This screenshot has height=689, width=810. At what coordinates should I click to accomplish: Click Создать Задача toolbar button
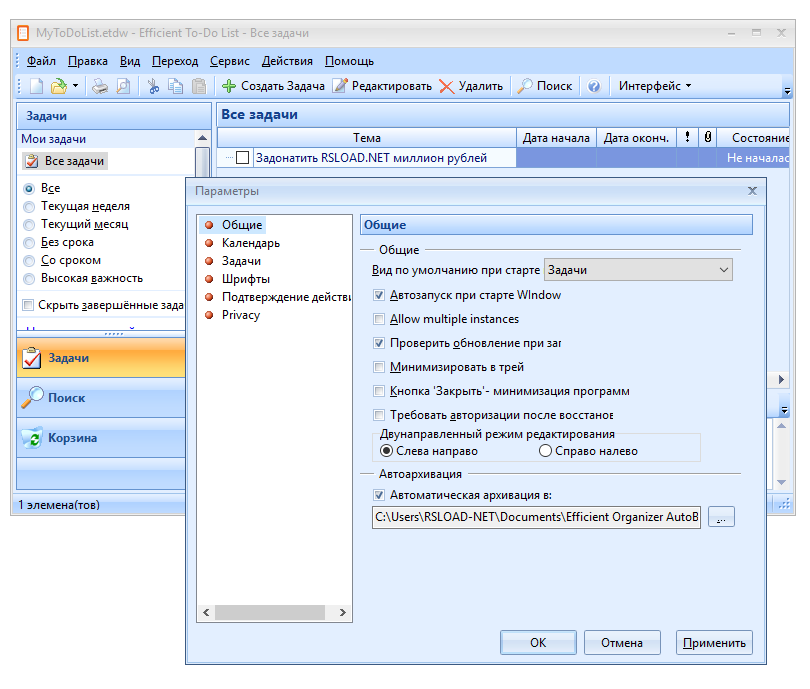(x=273, y=86)
